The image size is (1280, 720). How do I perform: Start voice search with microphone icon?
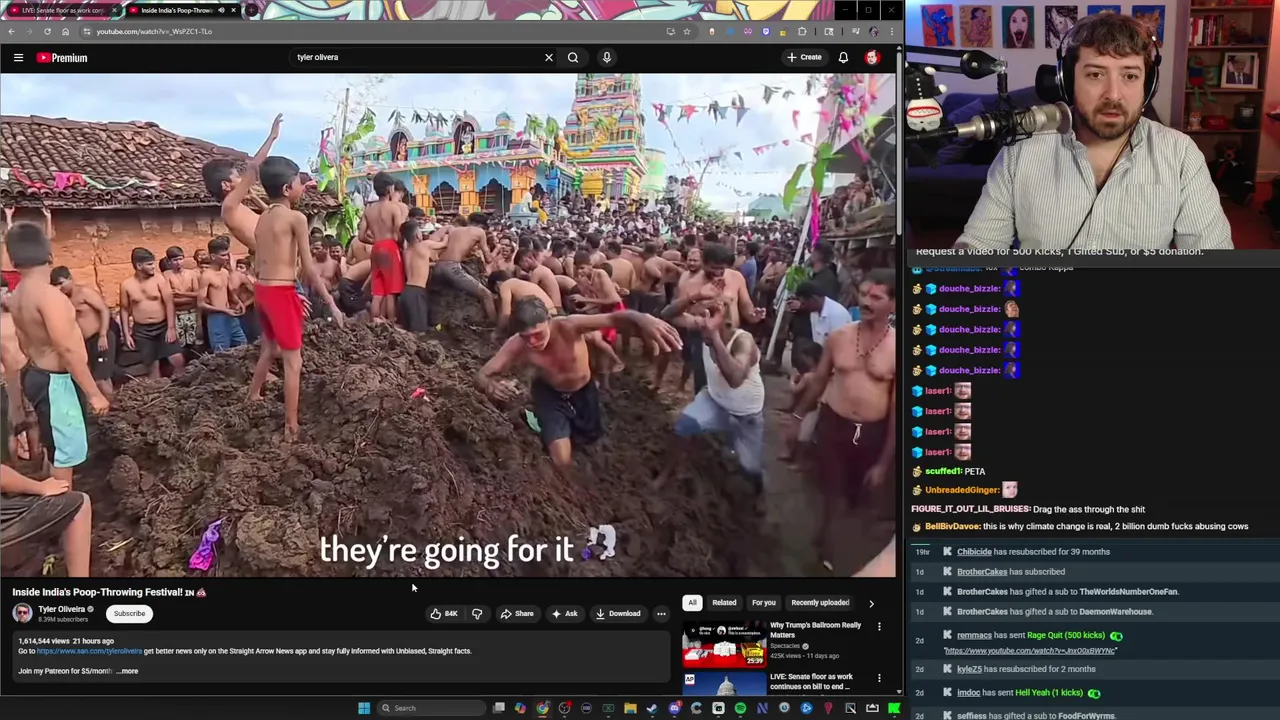click(x=606, y=57)
